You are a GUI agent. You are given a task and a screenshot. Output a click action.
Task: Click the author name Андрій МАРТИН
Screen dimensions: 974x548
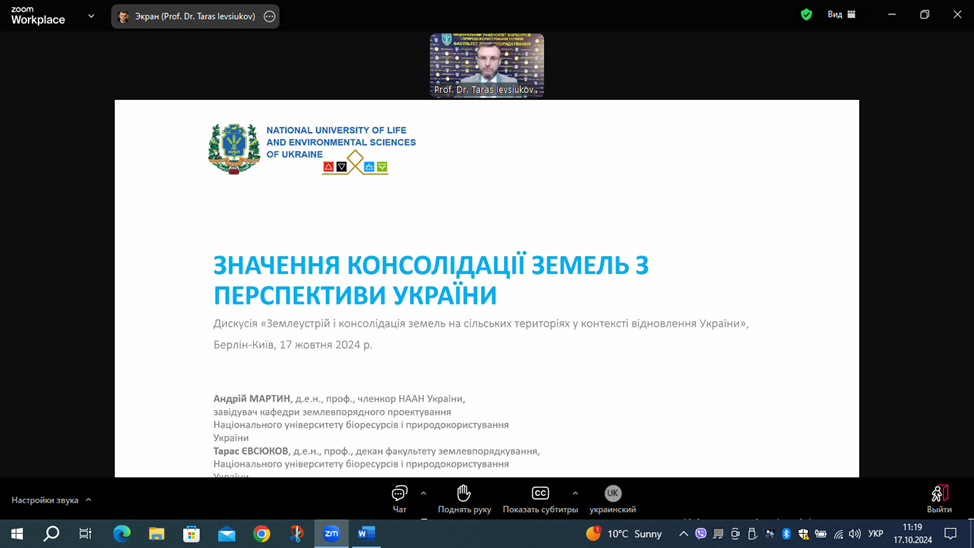252,399
